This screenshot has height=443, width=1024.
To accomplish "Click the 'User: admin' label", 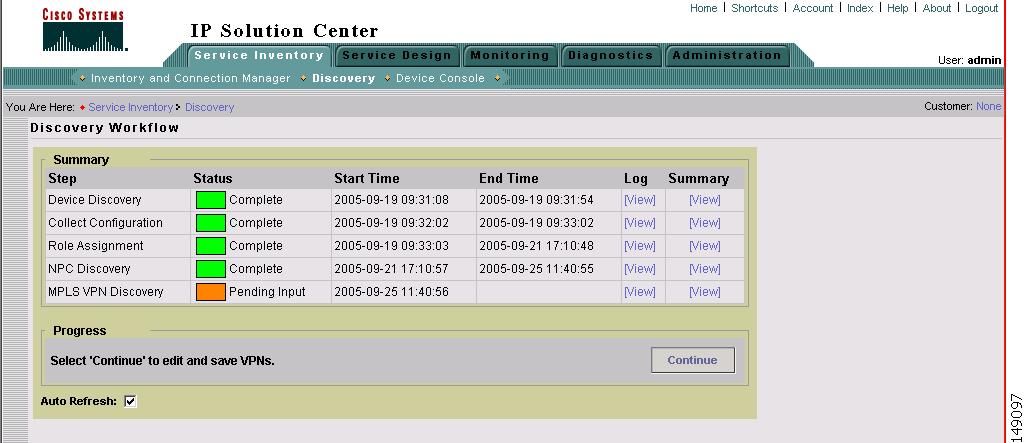I will click(969, 59).
